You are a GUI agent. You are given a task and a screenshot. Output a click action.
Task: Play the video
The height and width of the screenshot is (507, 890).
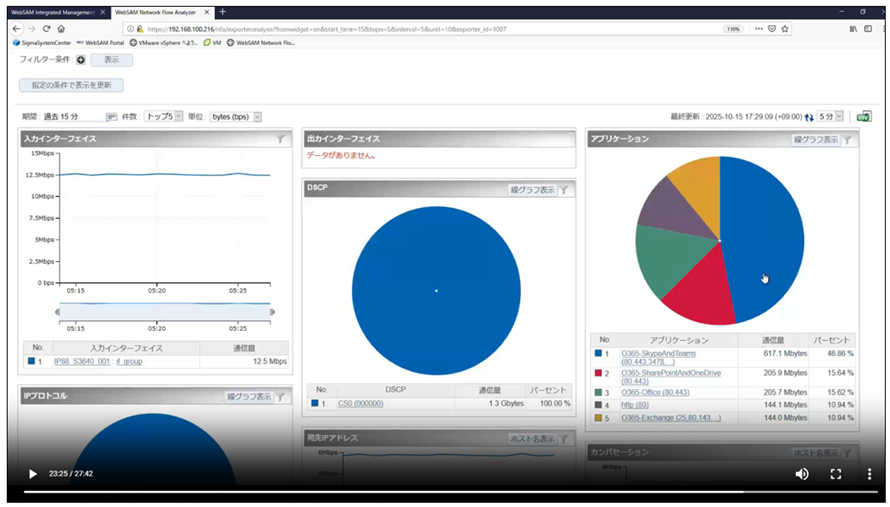pyautogui.click(x=32, y=474)
